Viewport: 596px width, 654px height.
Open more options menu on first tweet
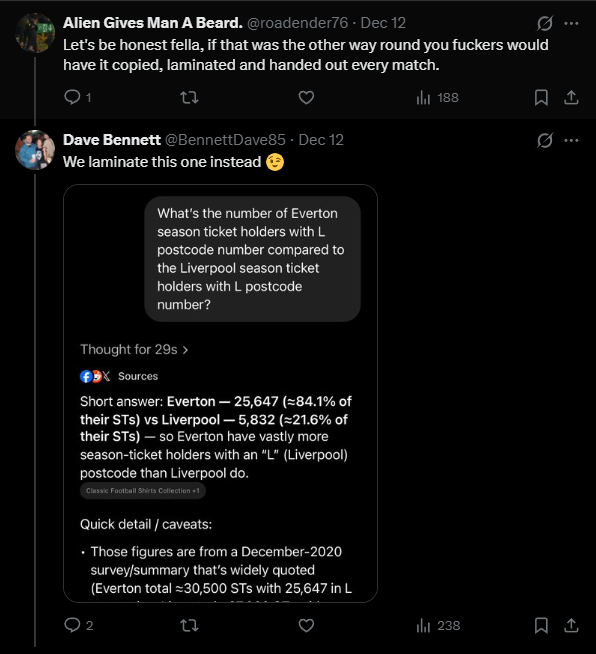[571, 23]
